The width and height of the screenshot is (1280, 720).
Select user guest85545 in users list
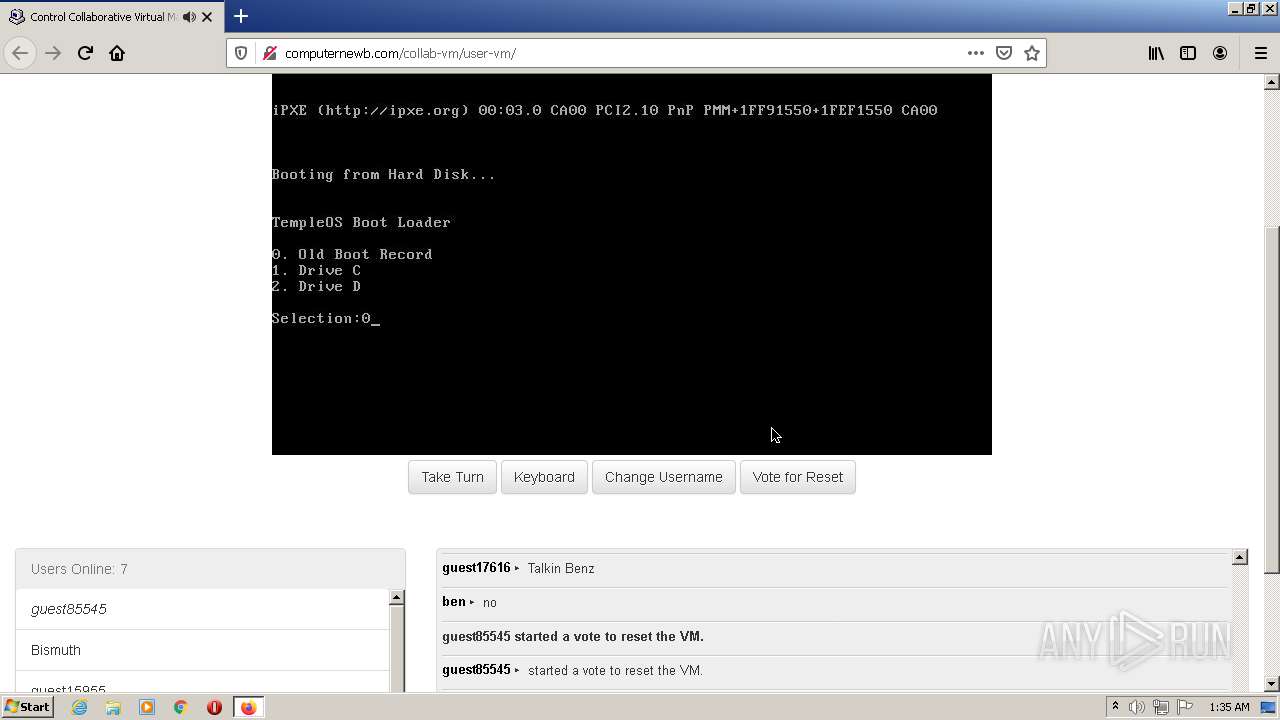pyautogui.click(x=202, y=609)
